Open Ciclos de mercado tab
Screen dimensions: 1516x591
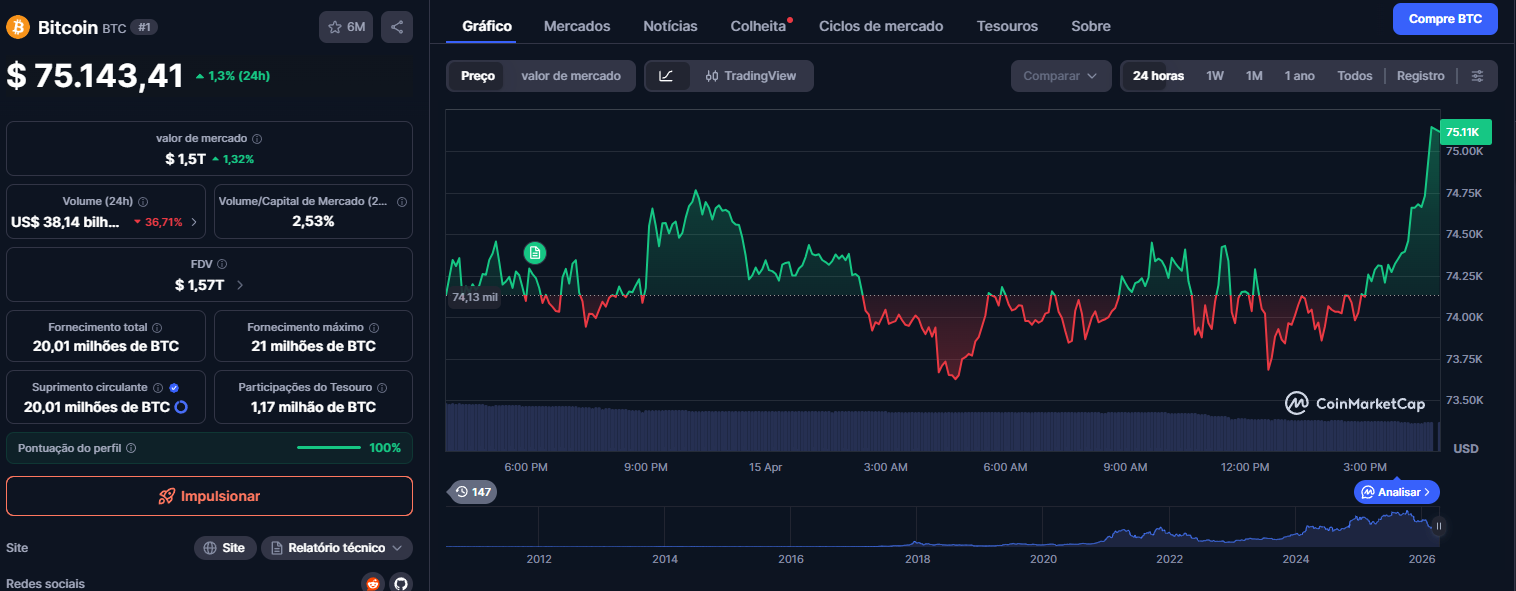coord(881,26)
